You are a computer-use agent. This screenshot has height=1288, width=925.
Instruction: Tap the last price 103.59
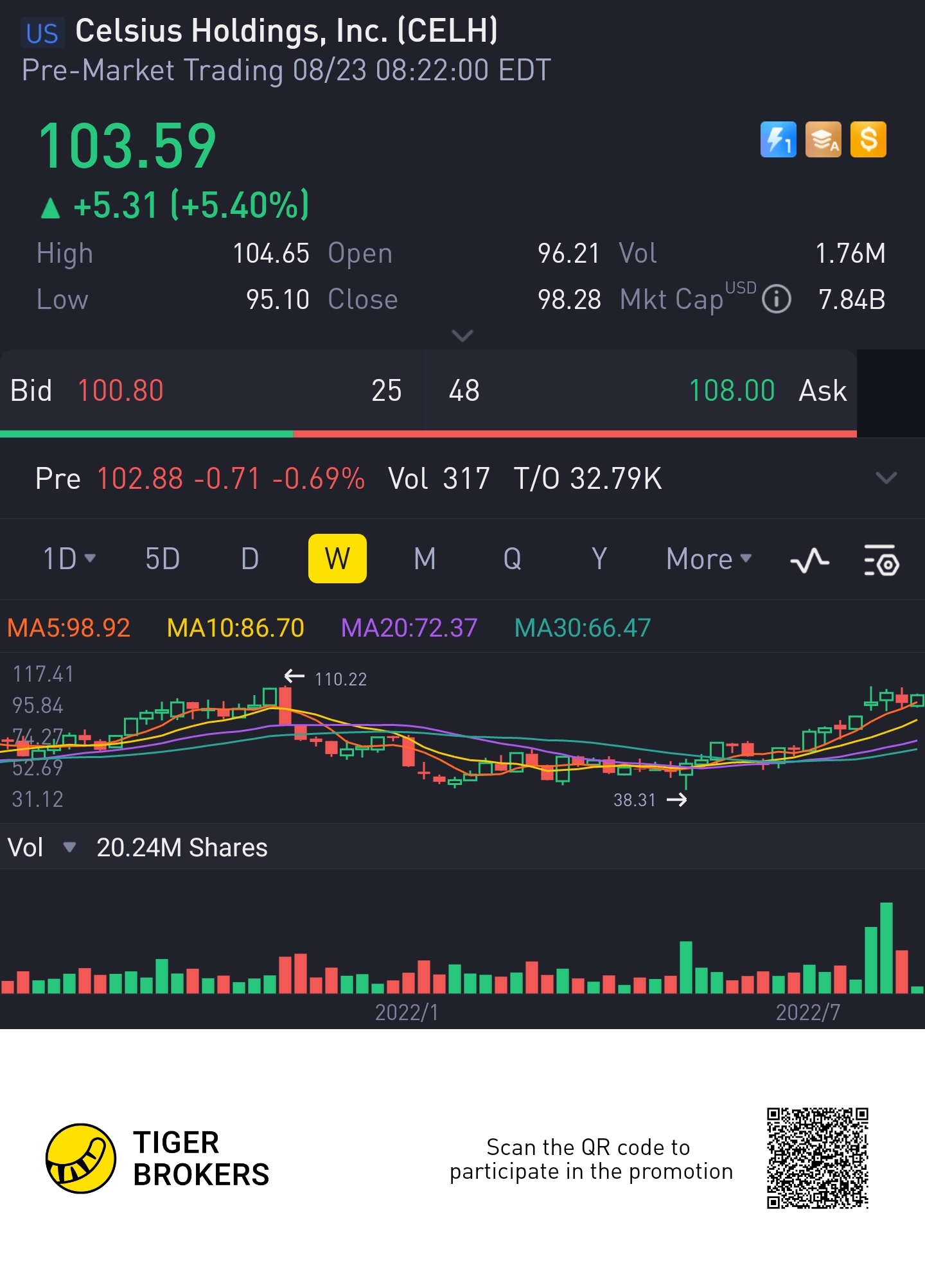(127, 146)
